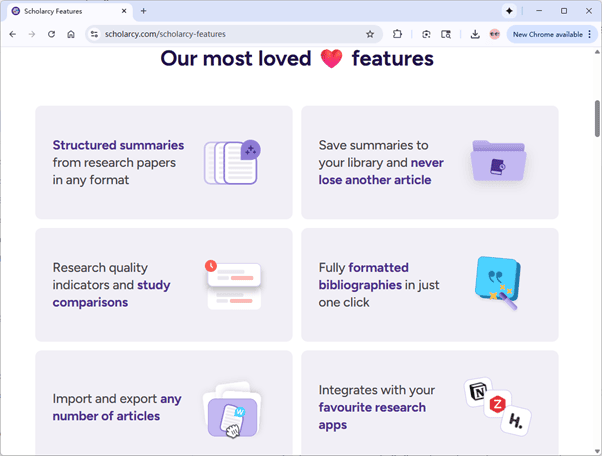
Task: Click the research apps integration logos
Action: tap(497, 405)
